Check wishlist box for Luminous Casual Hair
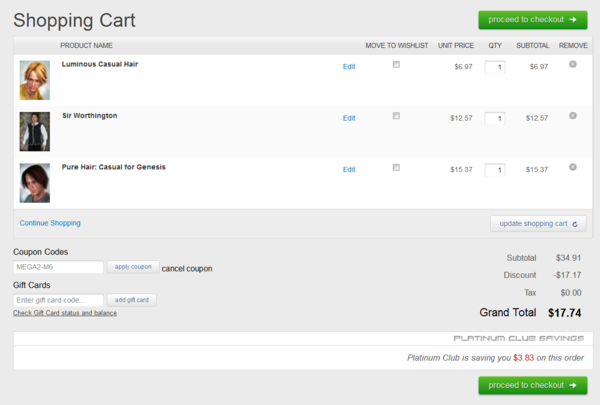Image resolution: width=600 pixels, height=405 pixels. (396, 64)
